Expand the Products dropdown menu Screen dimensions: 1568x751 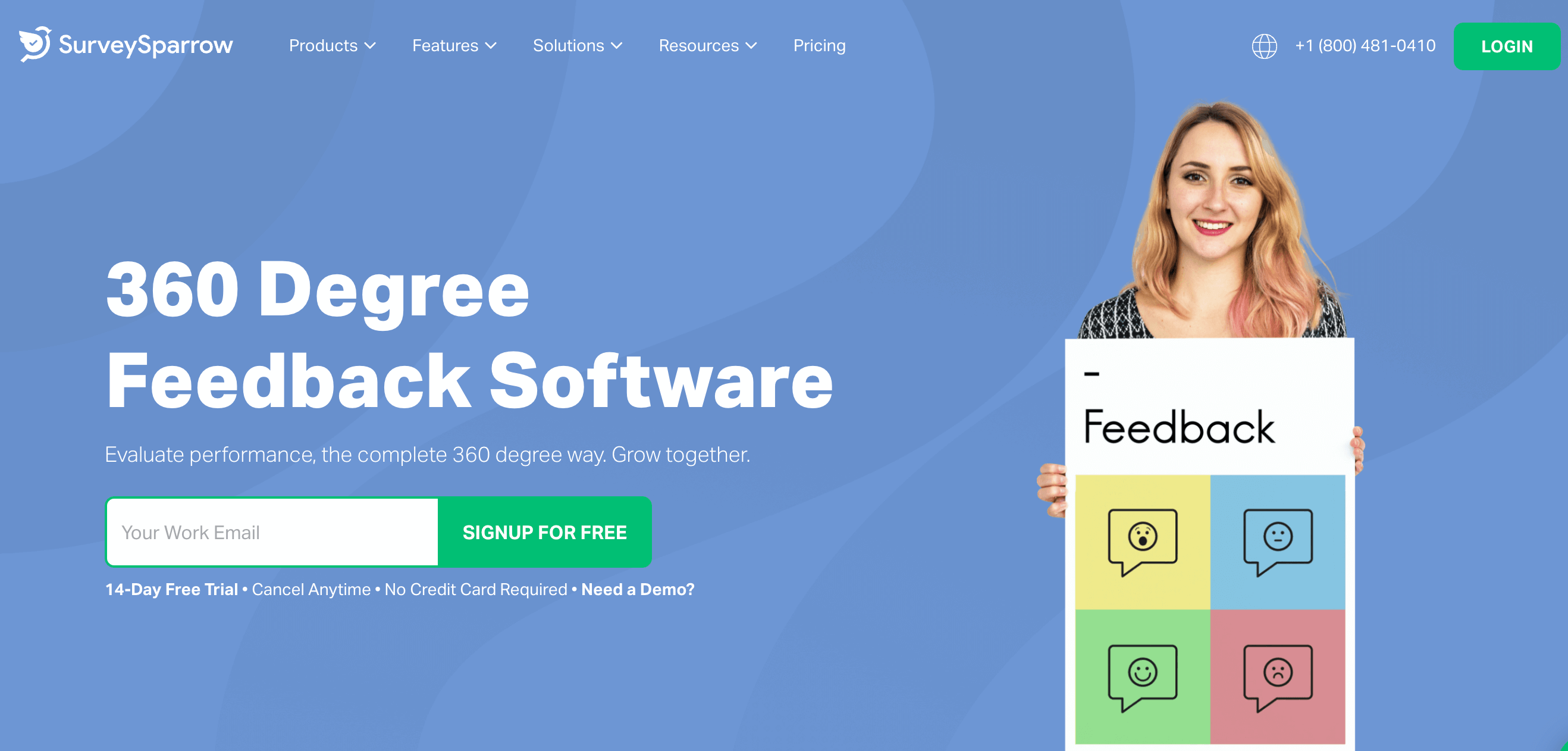point(330,45)
